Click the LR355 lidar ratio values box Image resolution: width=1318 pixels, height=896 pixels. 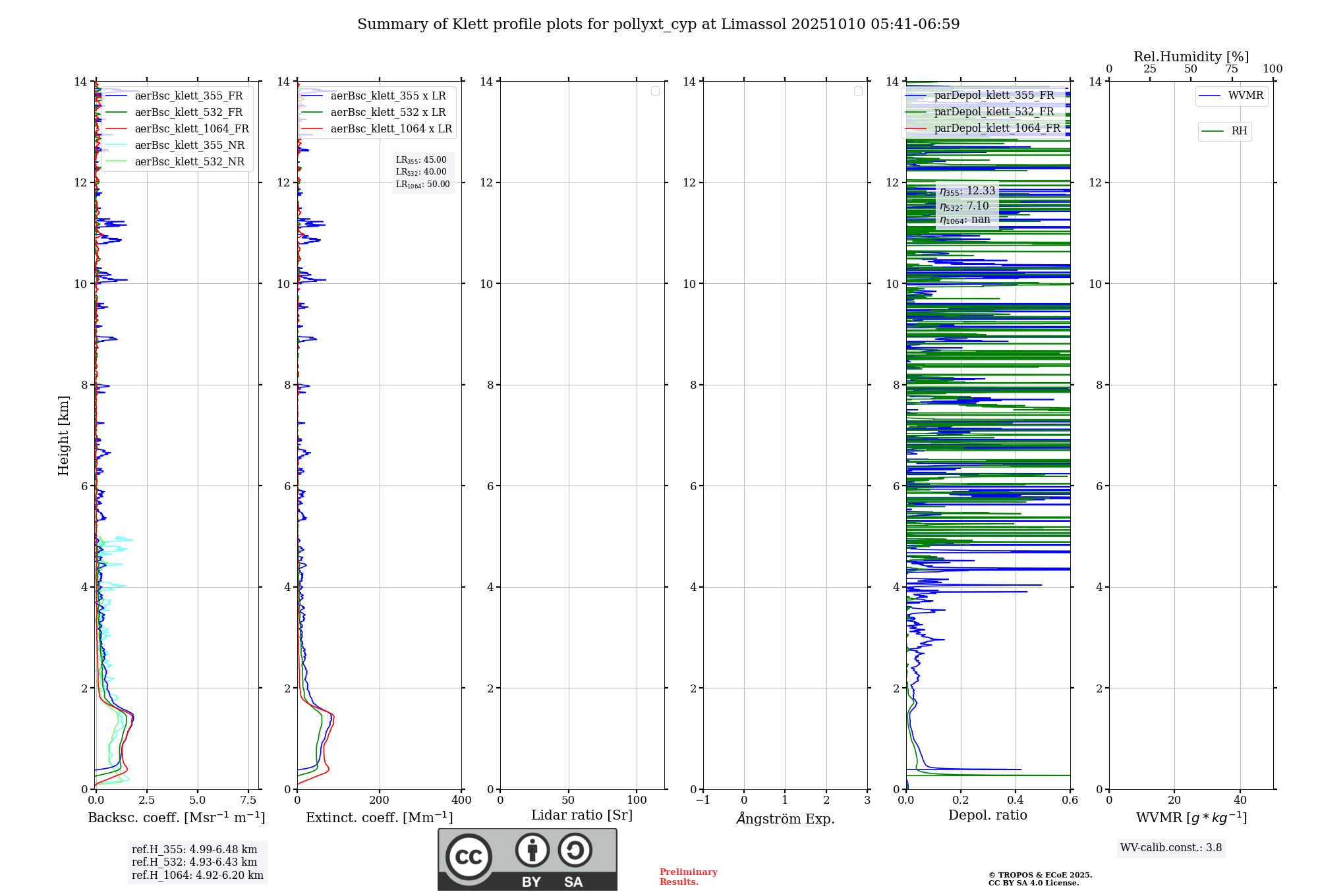point(422,172)
